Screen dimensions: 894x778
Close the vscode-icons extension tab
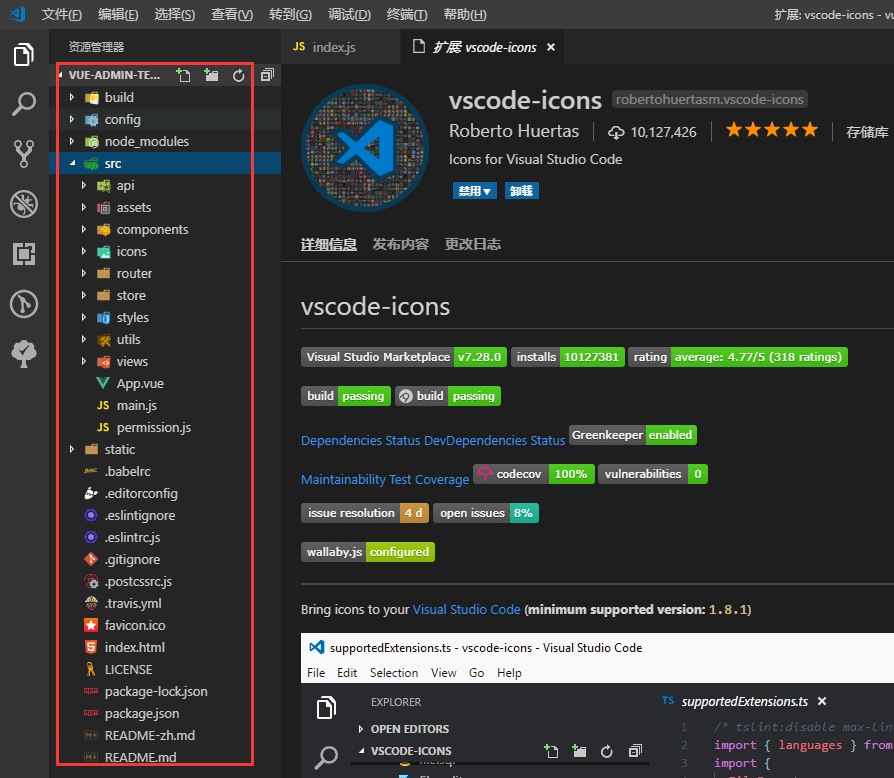click(551, 47)
